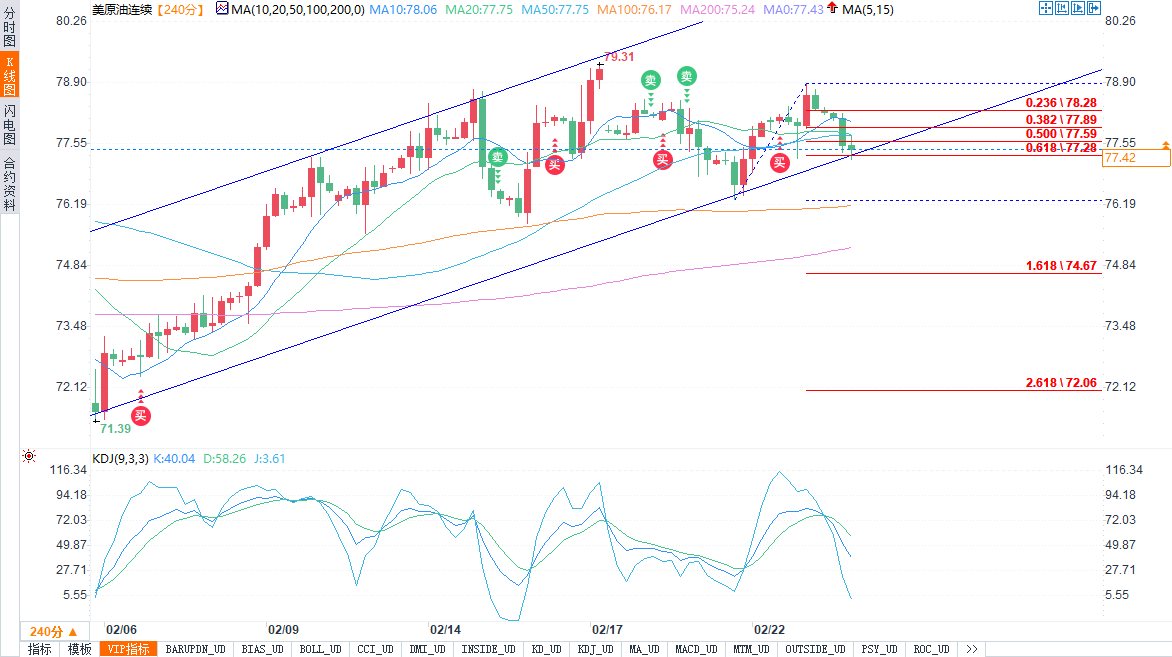1172x657 pixels.
Task: Apply the DMI_UD indicator
Action: (x=427, y=649)
